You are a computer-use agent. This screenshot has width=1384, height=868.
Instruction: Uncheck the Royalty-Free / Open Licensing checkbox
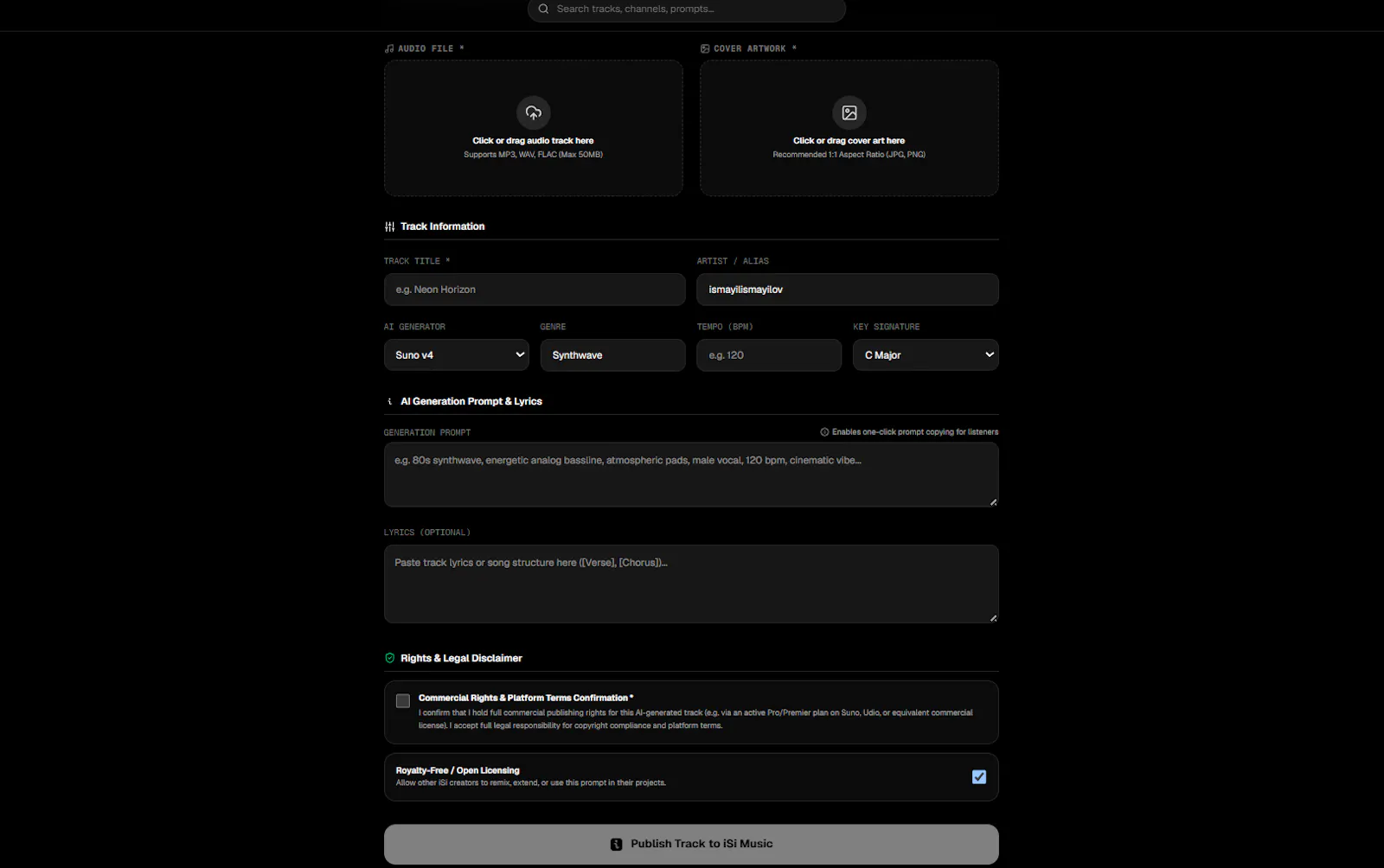[x=979, y=777]
